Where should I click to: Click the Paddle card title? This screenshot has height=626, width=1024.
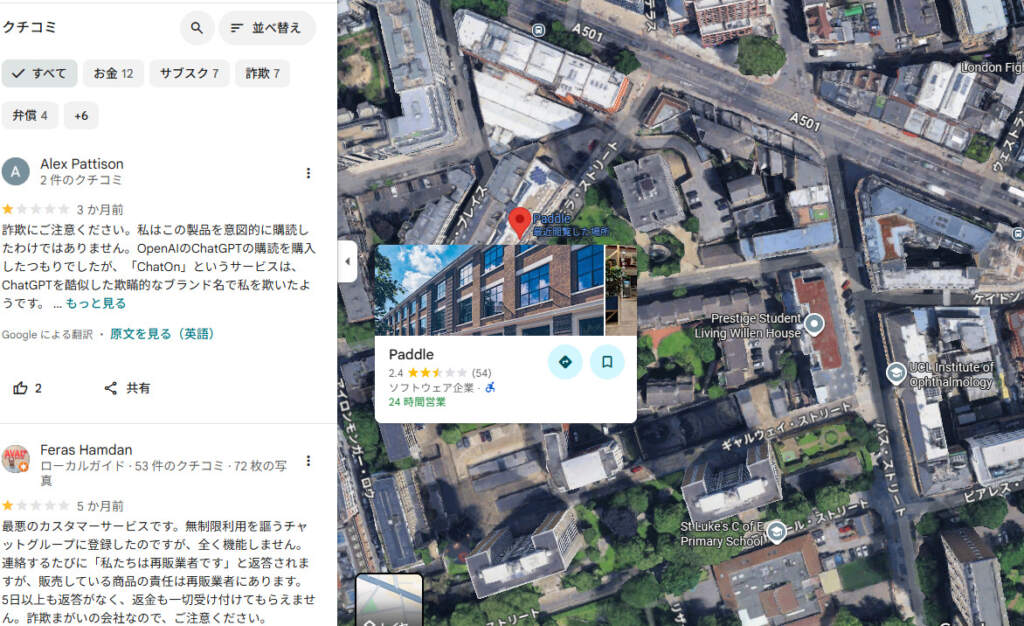411,354
